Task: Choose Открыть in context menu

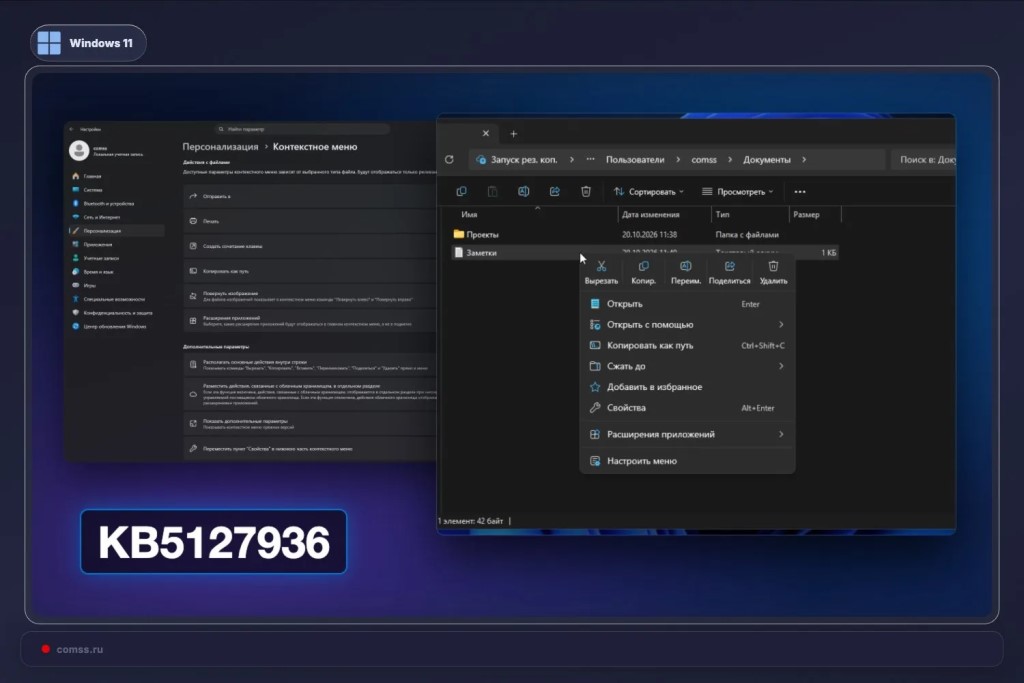Action: pyautogui.click(x=687, y=304)
